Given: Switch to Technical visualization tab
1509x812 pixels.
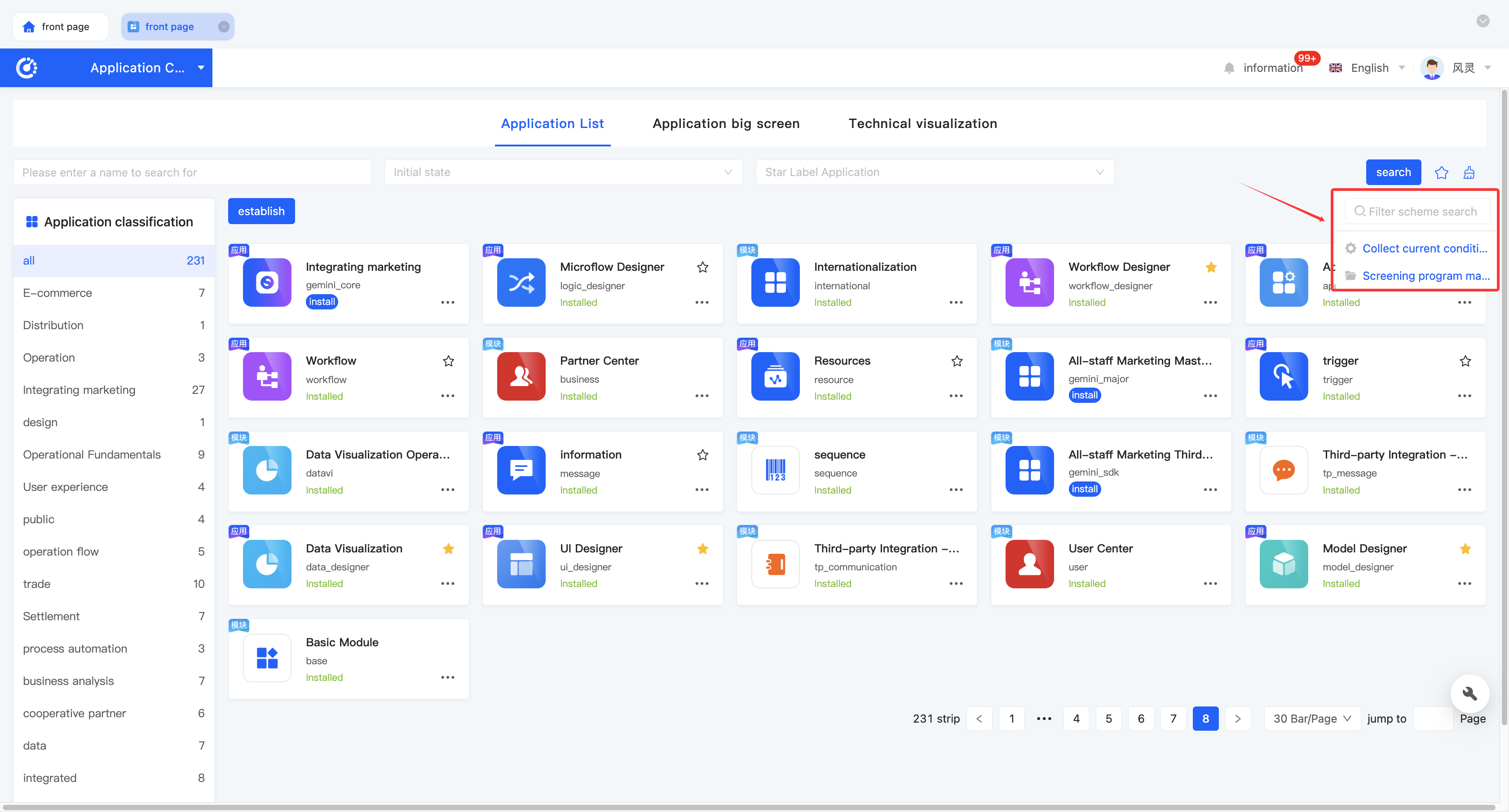Looking at the screenshot, I should point(922,124).
